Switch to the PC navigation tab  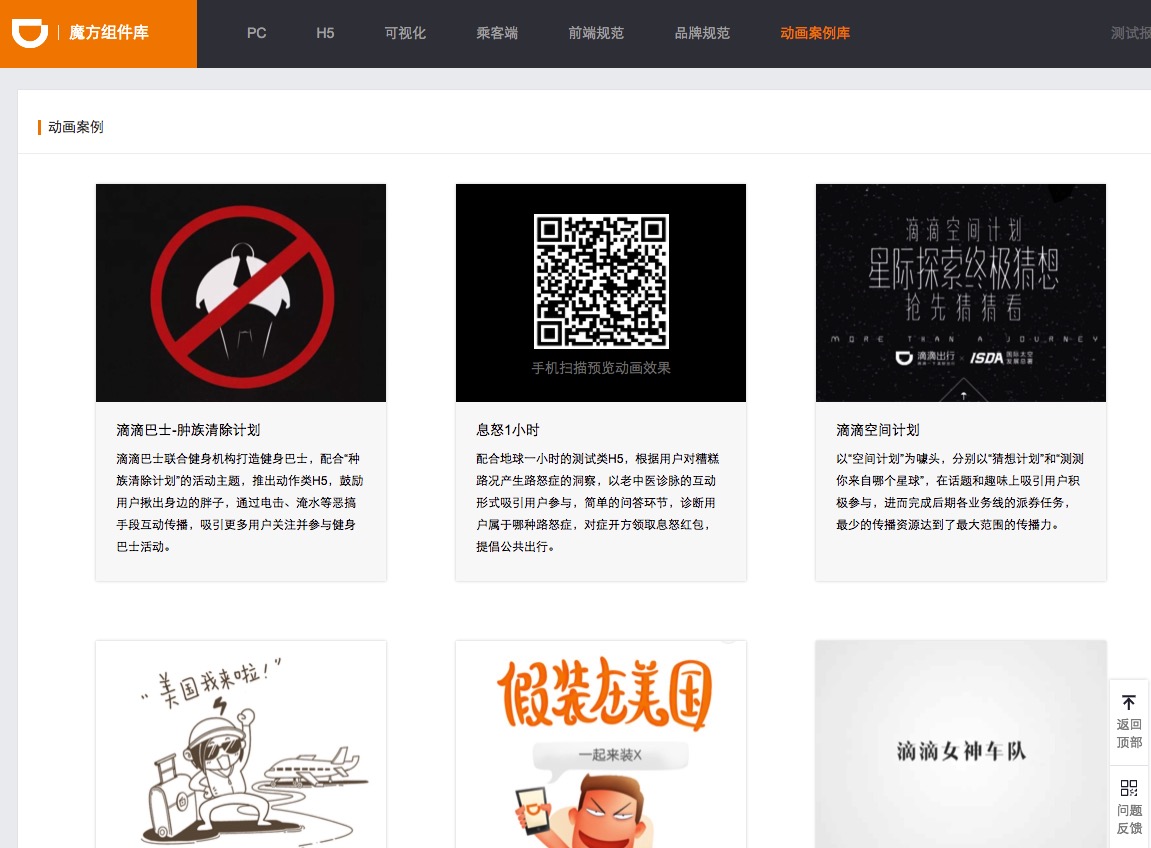[256, 33]
